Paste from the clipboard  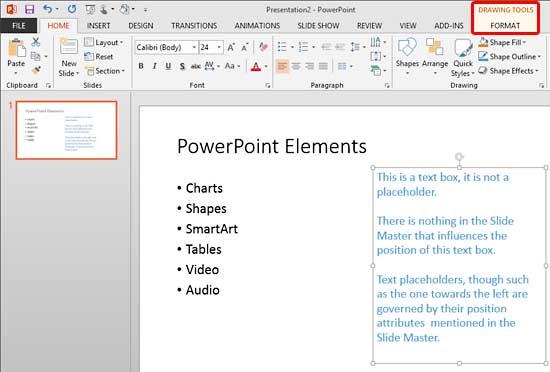[x=16, y=56]
